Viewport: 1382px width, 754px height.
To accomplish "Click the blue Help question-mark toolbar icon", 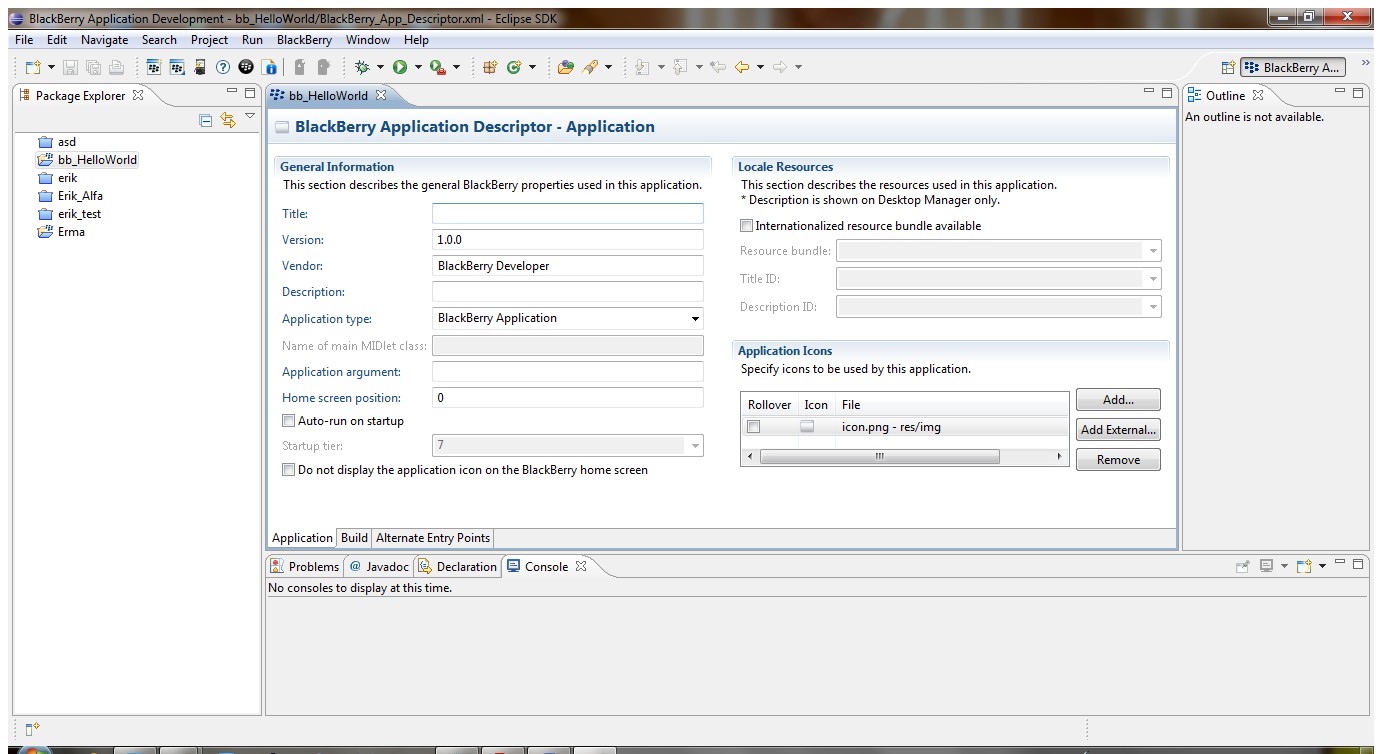I will coord(223,67).
